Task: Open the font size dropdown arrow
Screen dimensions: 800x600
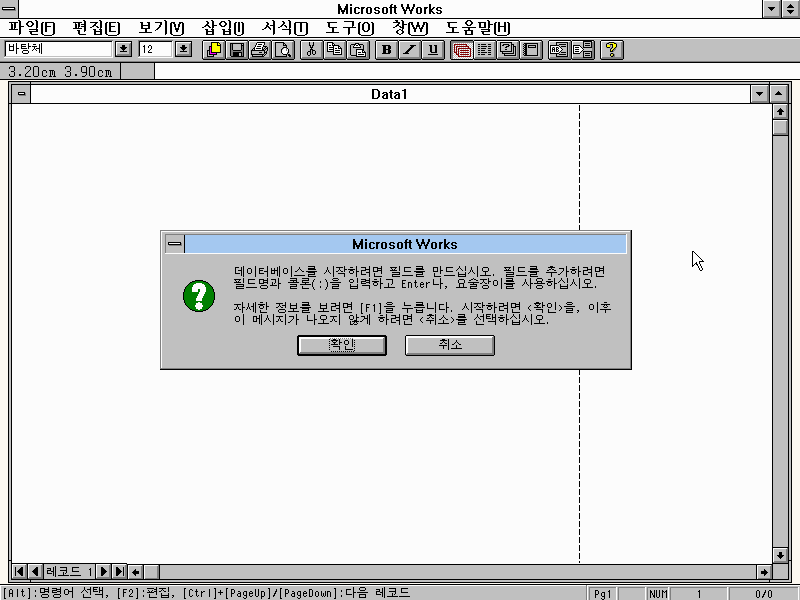Action: click(184, 49)
